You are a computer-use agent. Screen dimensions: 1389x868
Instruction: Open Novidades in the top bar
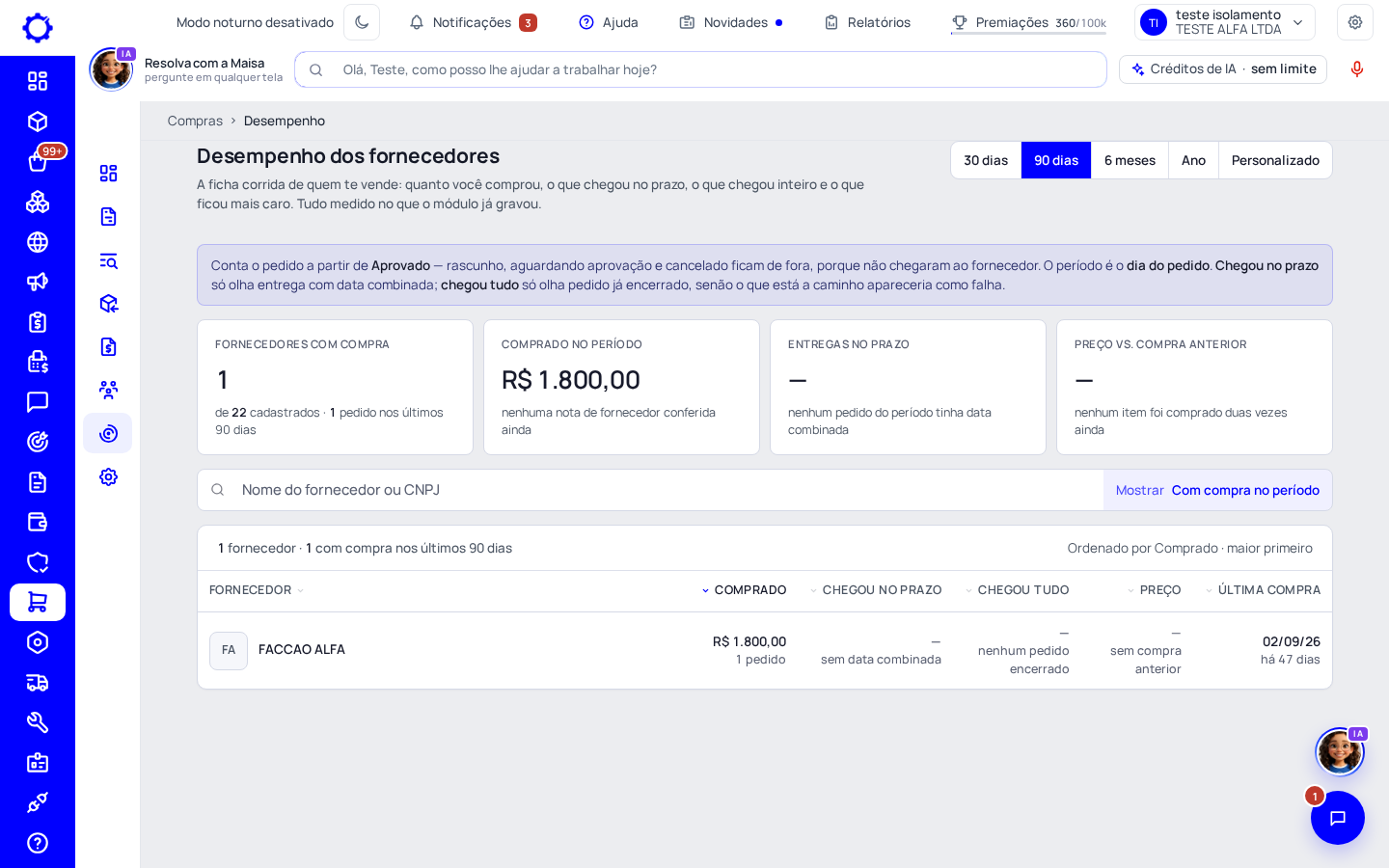[730, 22]
